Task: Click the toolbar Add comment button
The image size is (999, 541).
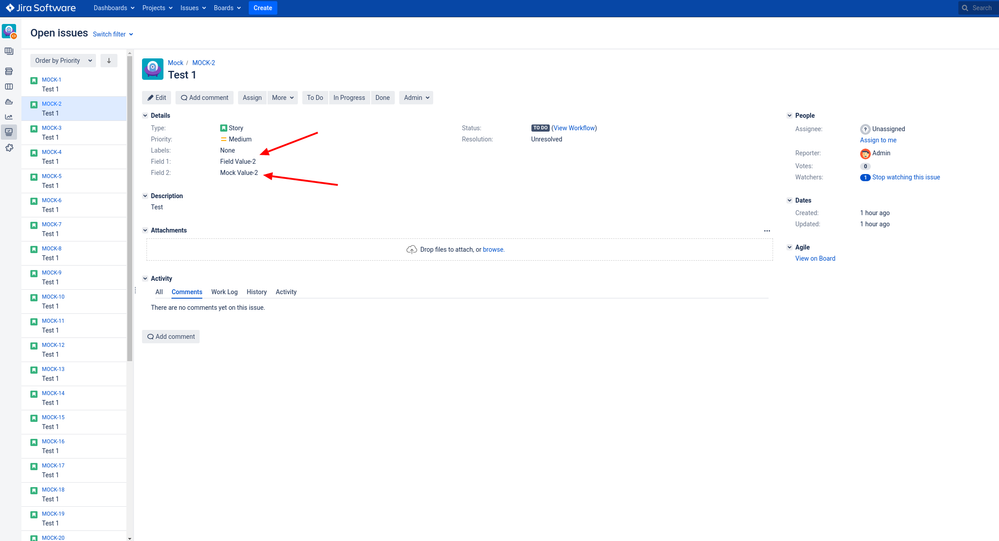Action: (205, 98)
